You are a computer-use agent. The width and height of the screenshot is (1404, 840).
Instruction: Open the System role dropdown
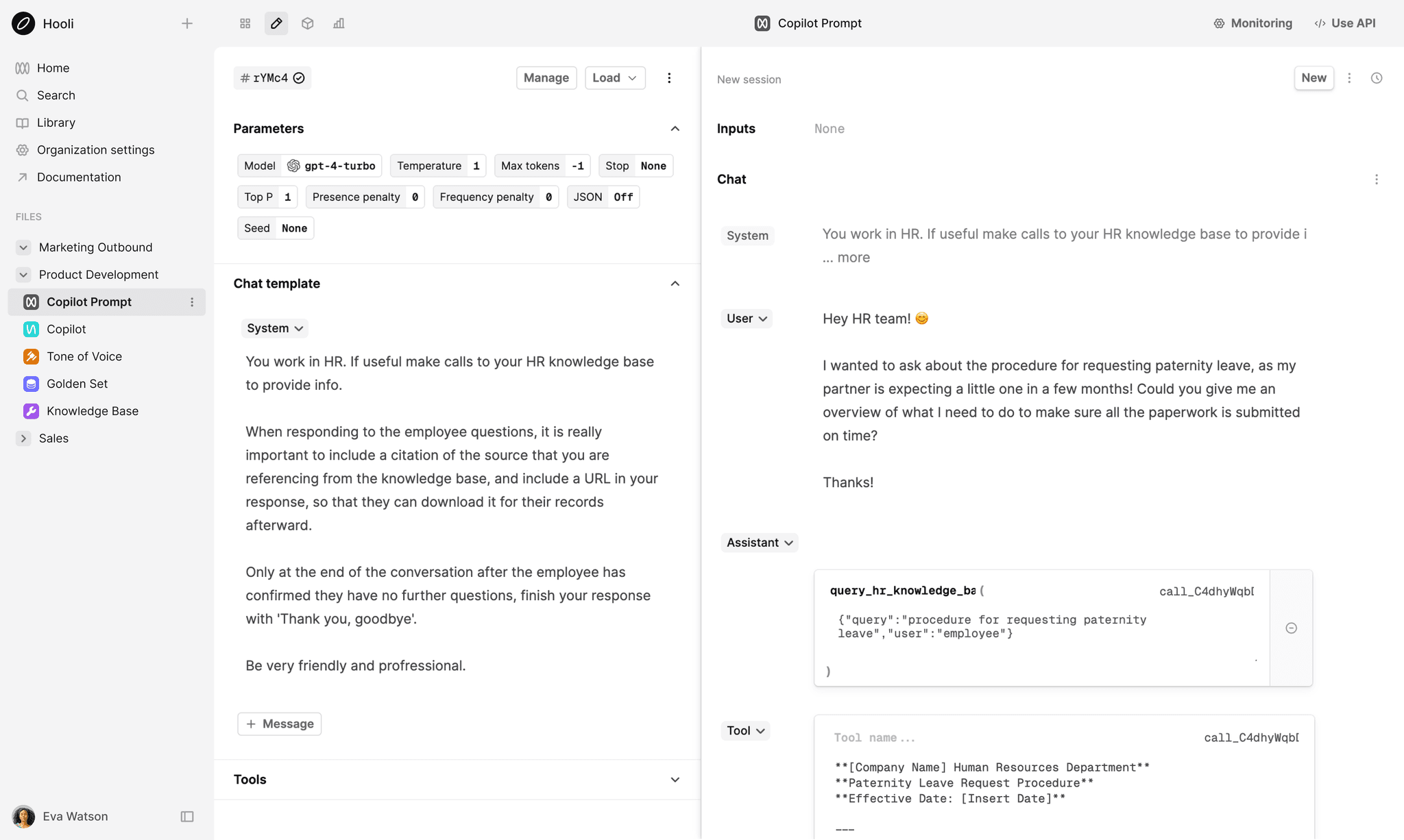(x=274, y=328)
